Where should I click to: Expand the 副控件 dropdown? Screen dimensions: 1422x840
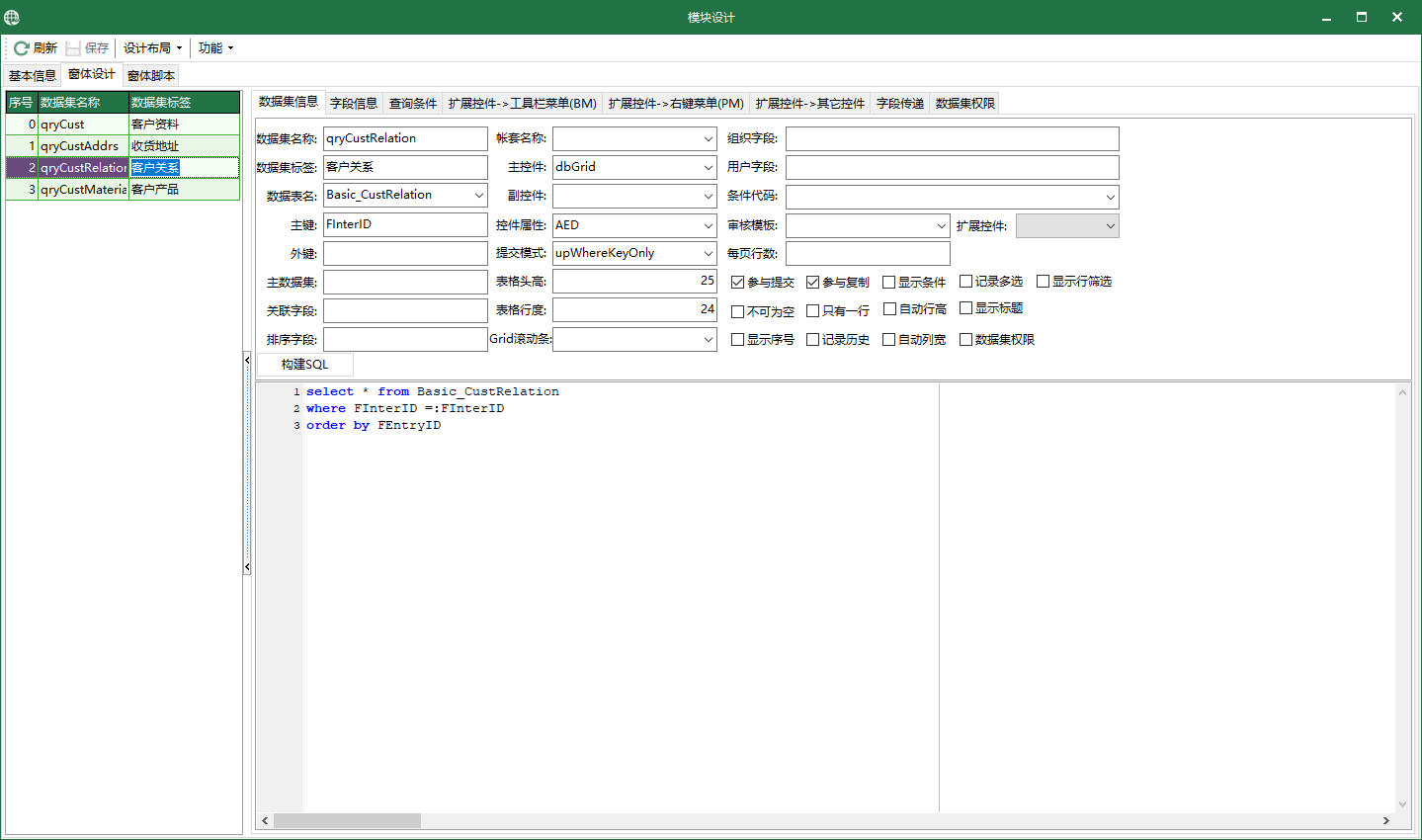click(x=708, y=196)
